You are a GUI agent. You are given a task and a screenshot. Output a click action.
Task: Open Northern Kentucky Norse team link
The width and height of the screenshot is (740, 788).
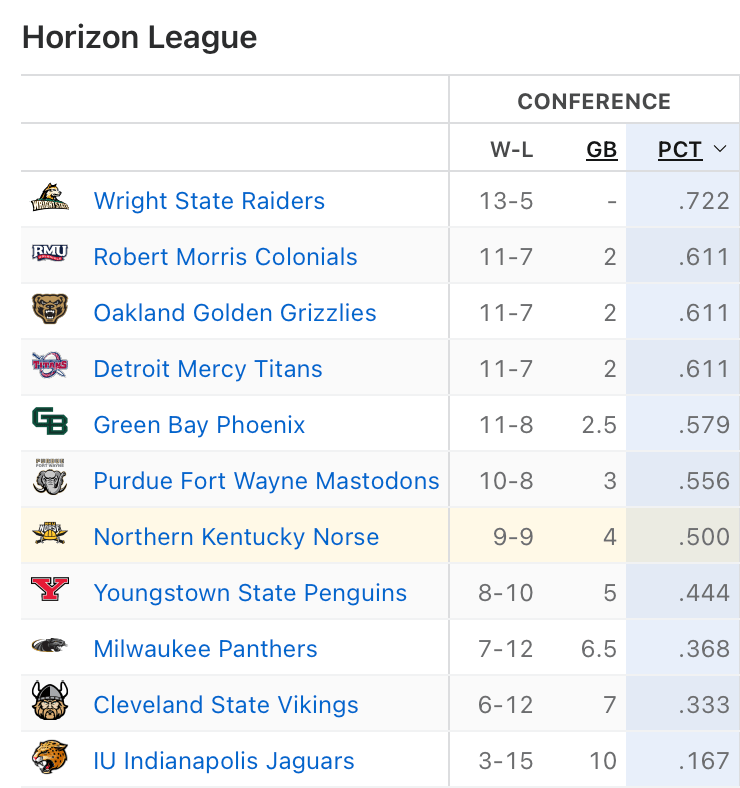coord(236,537)
